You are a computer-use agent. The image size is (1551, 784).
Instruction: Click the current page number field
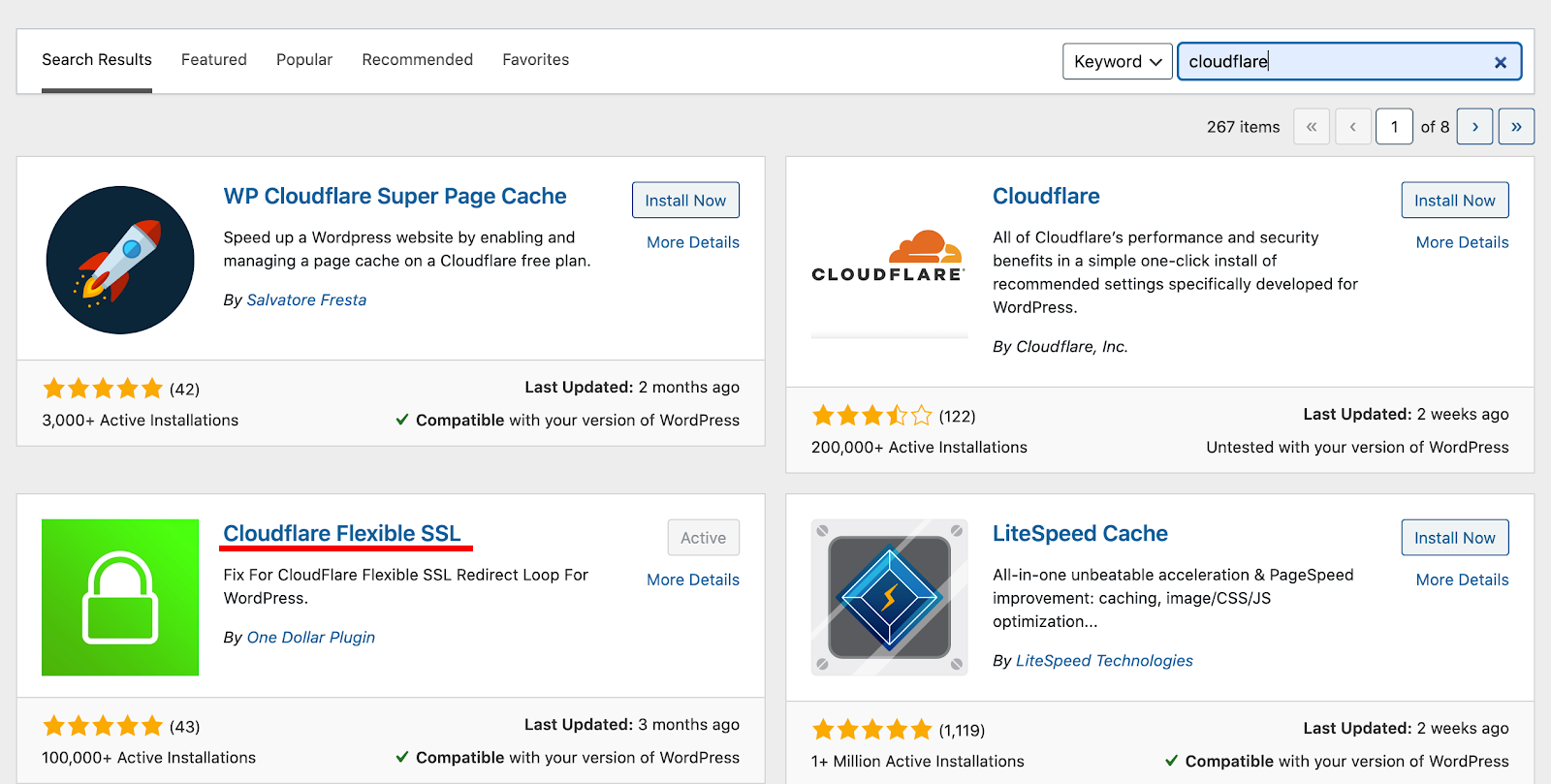1394,126
